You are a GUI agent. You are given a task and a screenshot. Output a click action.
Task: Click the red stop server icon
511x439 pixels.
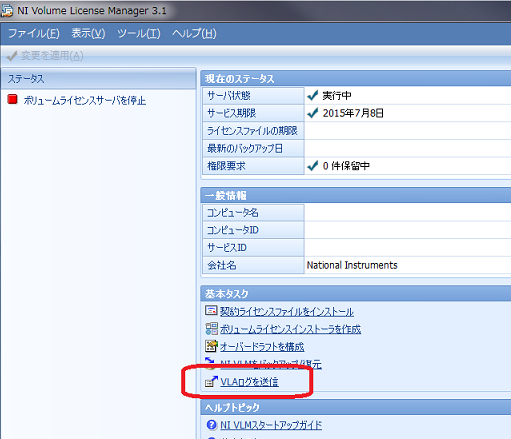tap(12, 99)
